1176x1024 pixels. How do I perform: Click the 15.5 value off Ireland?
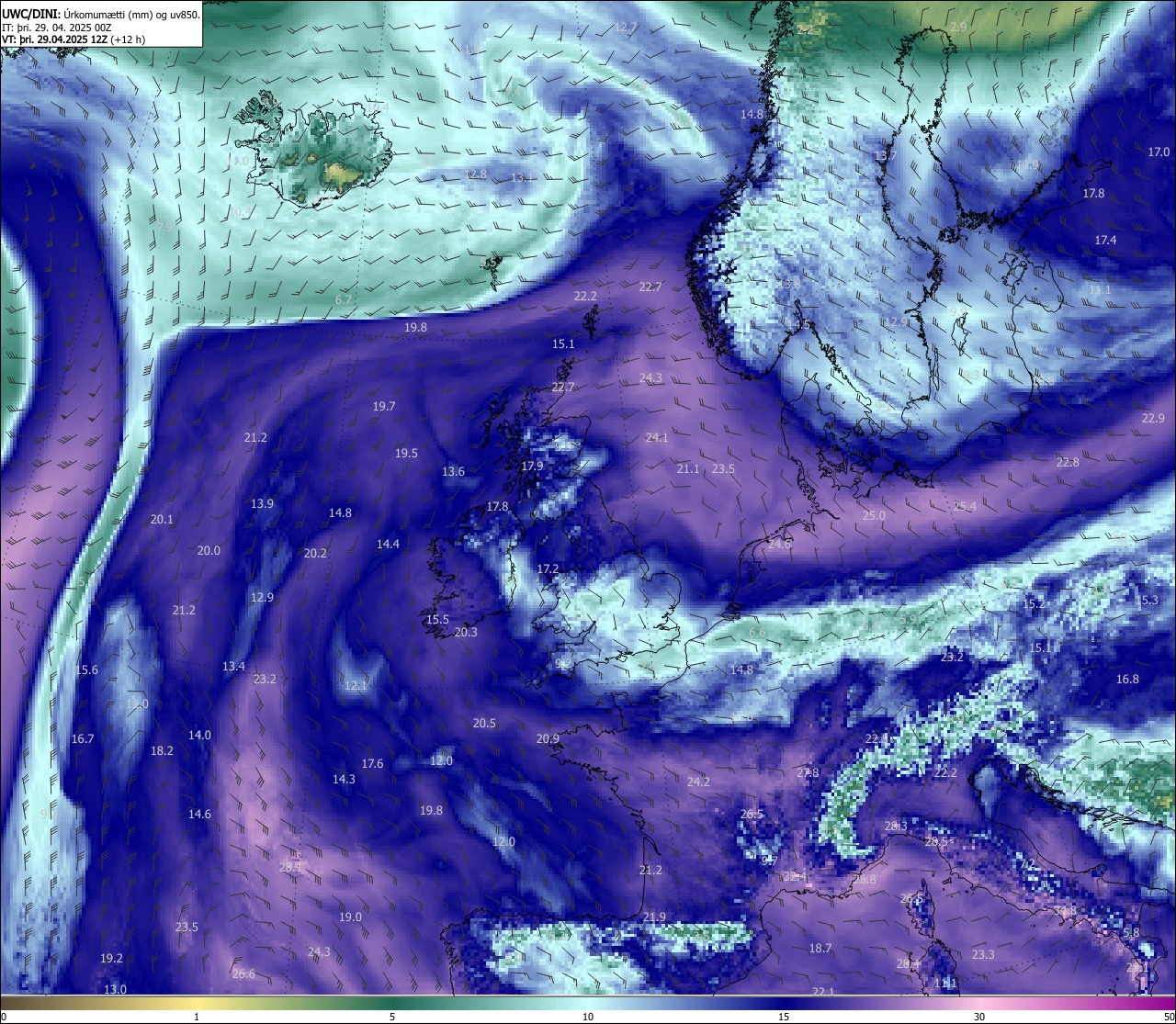(x=437, y=619)
